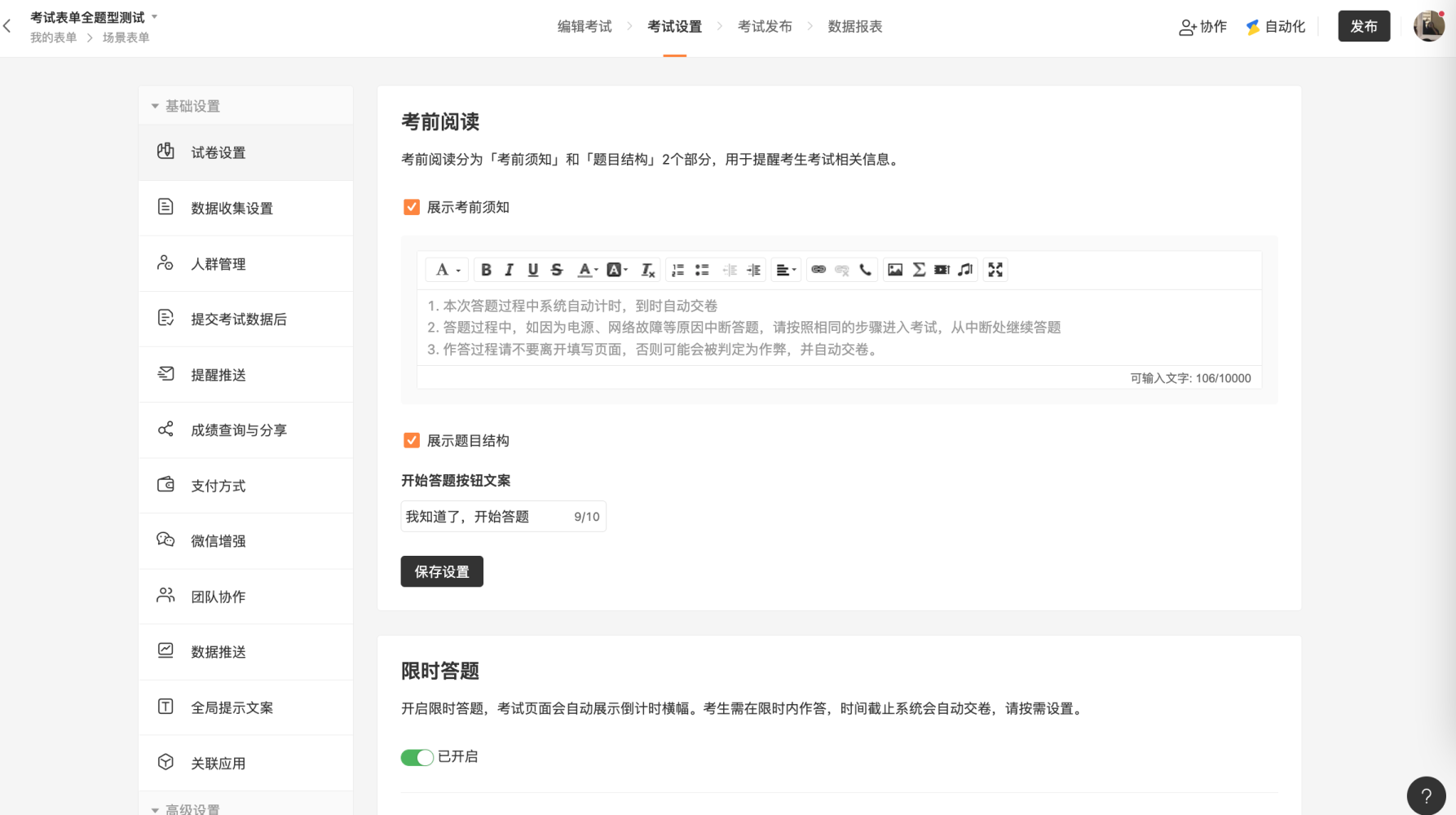Open 提醒推送 in the sidebar
1456x815 pixels.
coord(245,374)
